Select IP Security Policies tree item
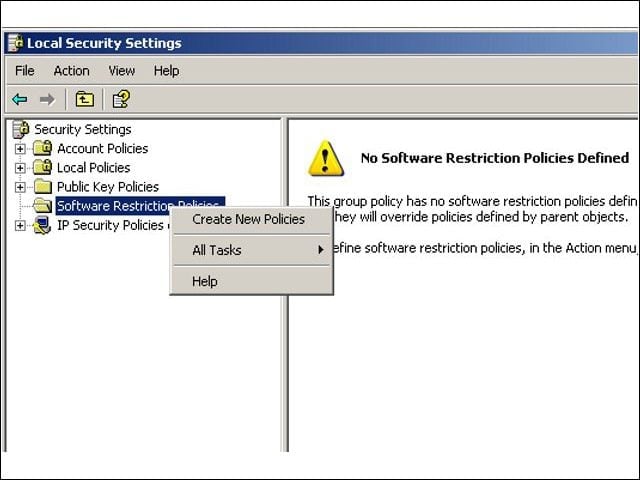 112,225
